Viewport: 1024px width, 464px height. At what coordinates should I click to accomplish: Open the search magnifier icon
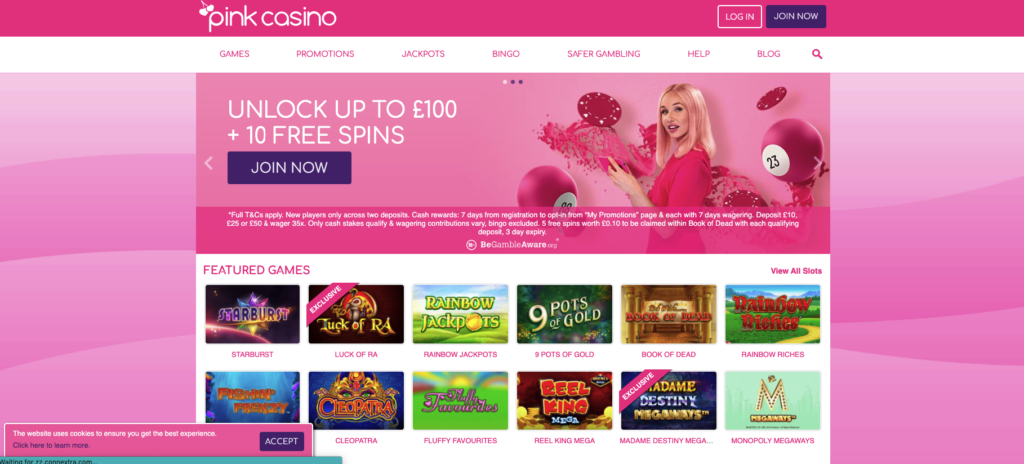click(817, 54)
